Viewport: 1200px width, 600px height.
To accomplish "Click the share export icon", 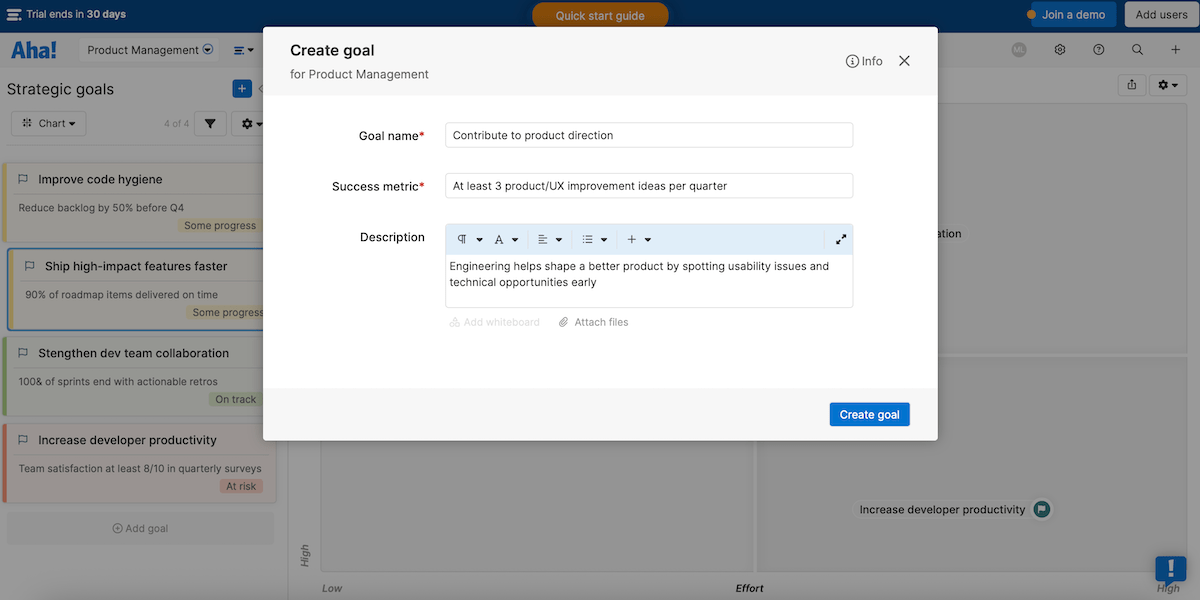I will (1131, 85).
